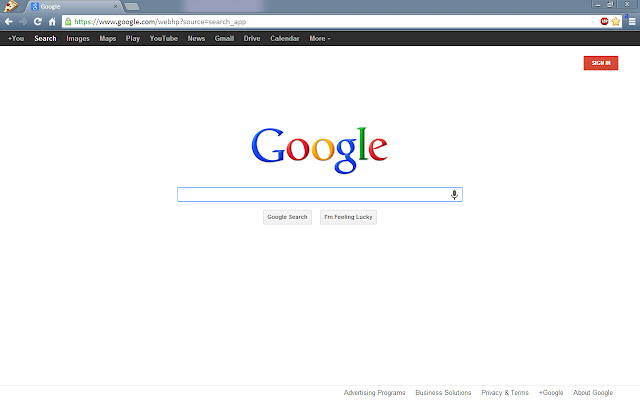
Task: Open the red Adblock extension icon
Action: [x=604, y=21]
